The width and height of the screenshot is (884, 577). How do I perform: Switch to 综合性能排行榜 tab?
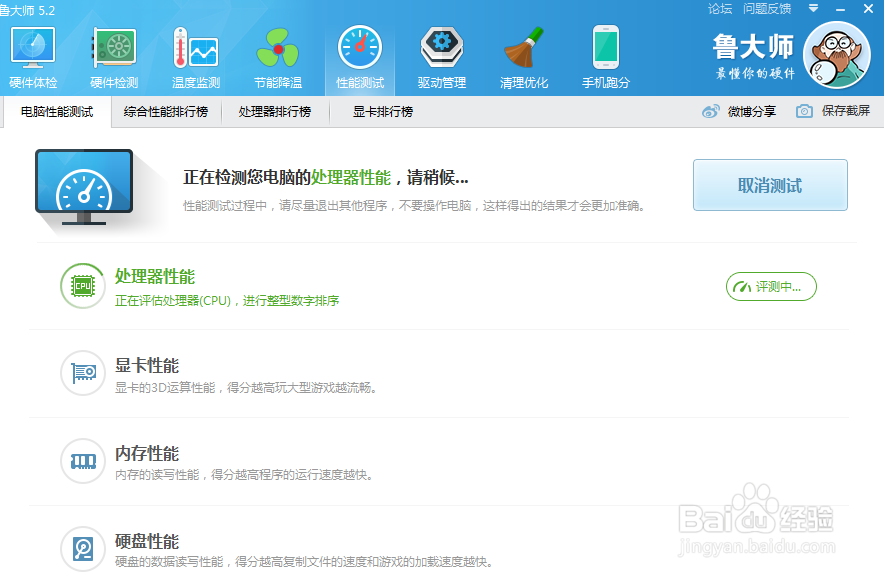point(166,112)
